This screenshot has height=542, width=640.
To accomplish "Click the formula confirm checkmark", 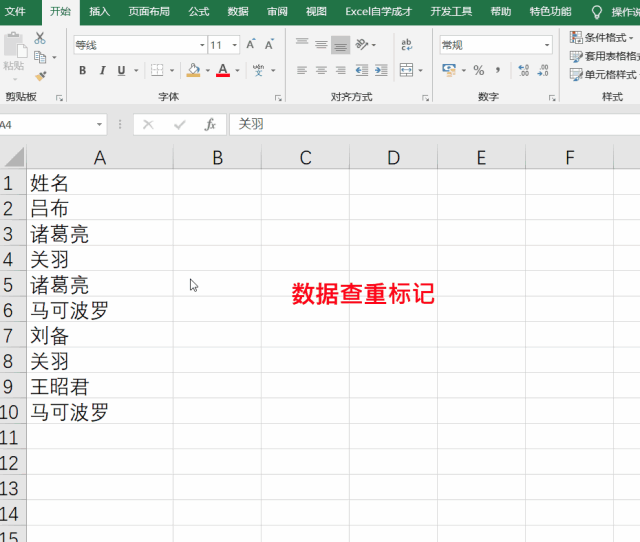I will [x=180, y=124].
